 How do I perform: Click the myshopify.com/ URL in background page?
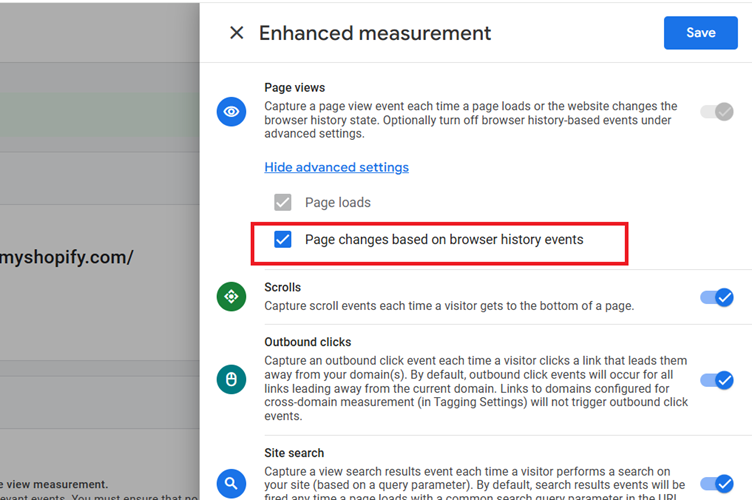(67, 257)
